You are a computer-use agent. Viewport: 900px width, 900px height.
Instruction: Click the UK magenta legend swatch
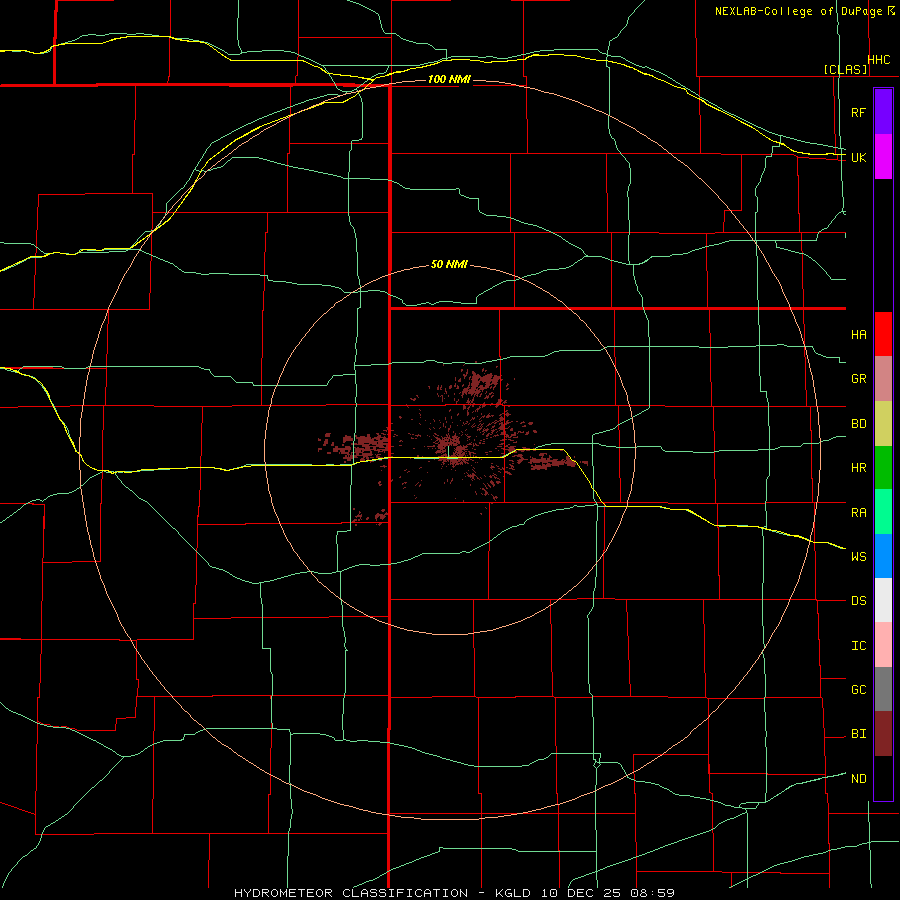pos(883,157)
